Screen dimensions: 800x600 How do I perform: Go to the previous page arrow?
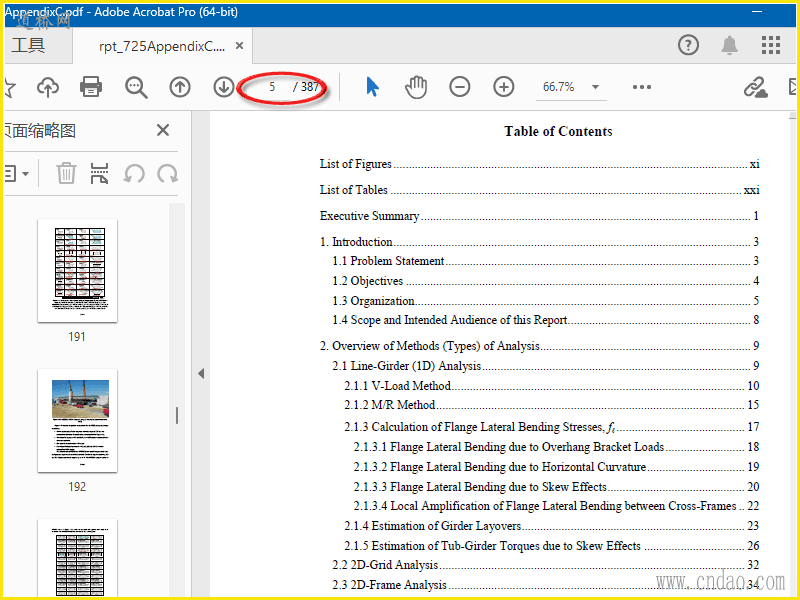coord(180,87)
